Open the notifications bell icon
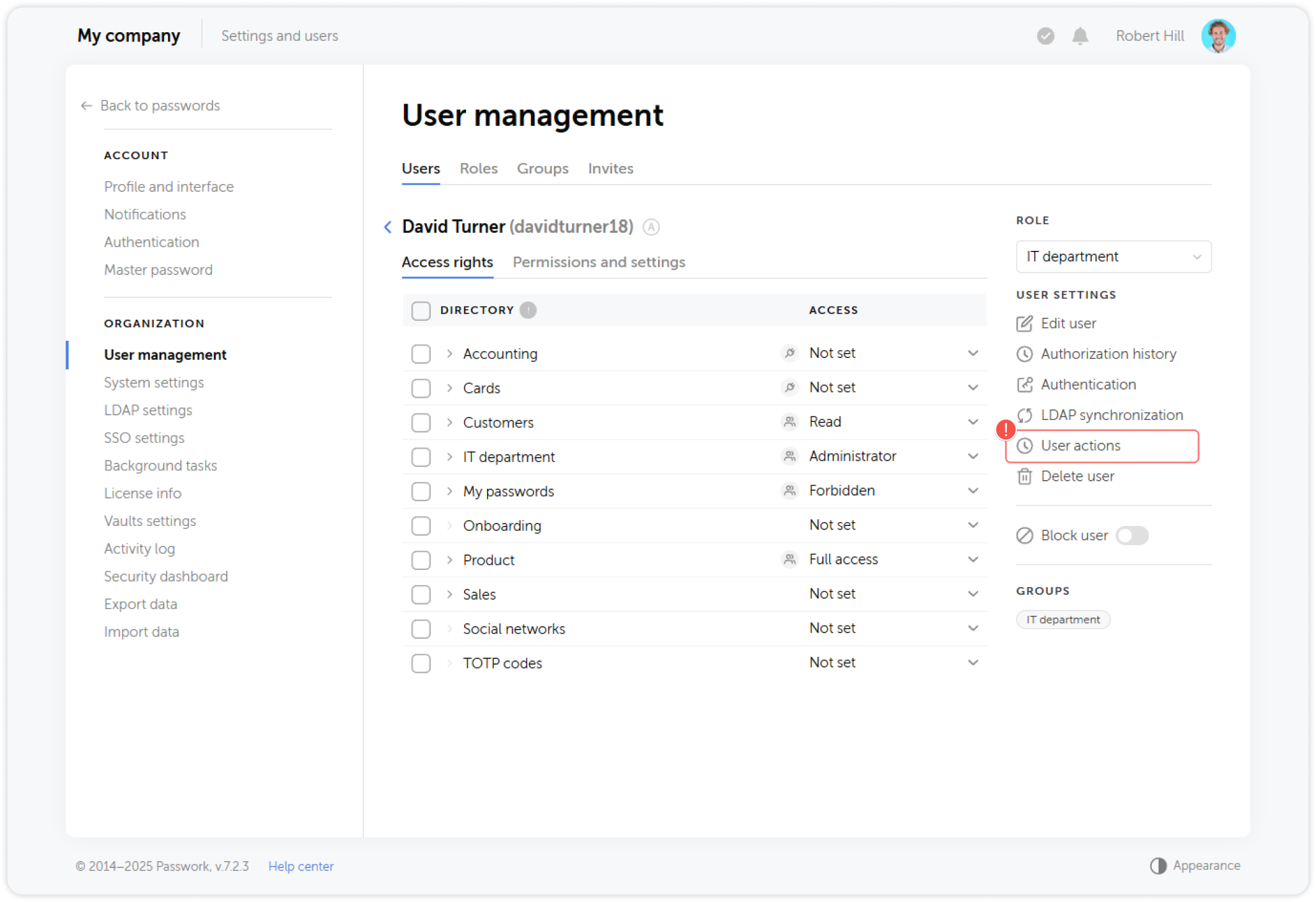Viewport: 1316px width, 902px height. 1079,36
